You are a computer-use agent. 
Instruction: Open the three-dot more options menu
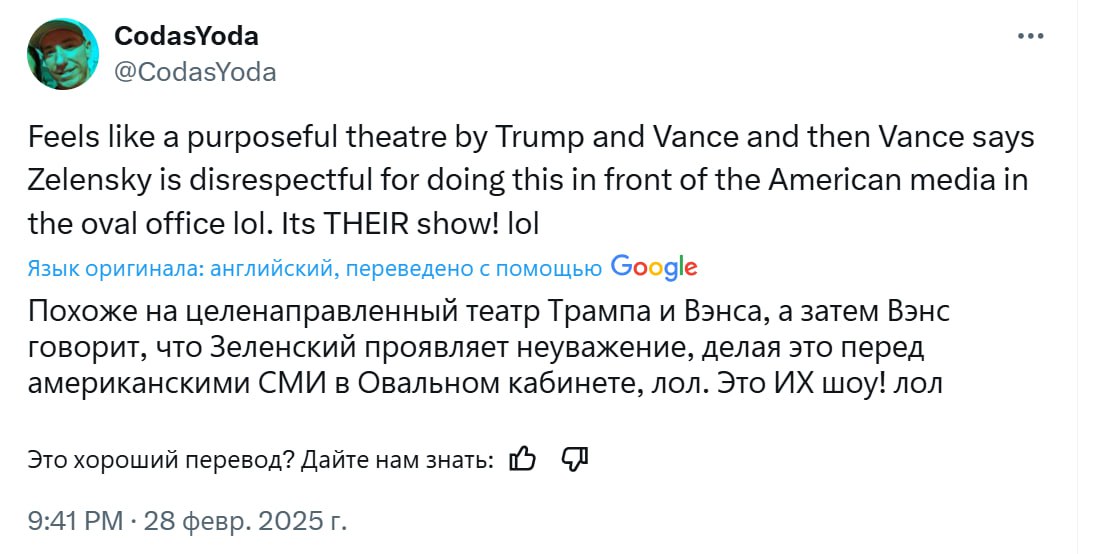click(1030, 36)
